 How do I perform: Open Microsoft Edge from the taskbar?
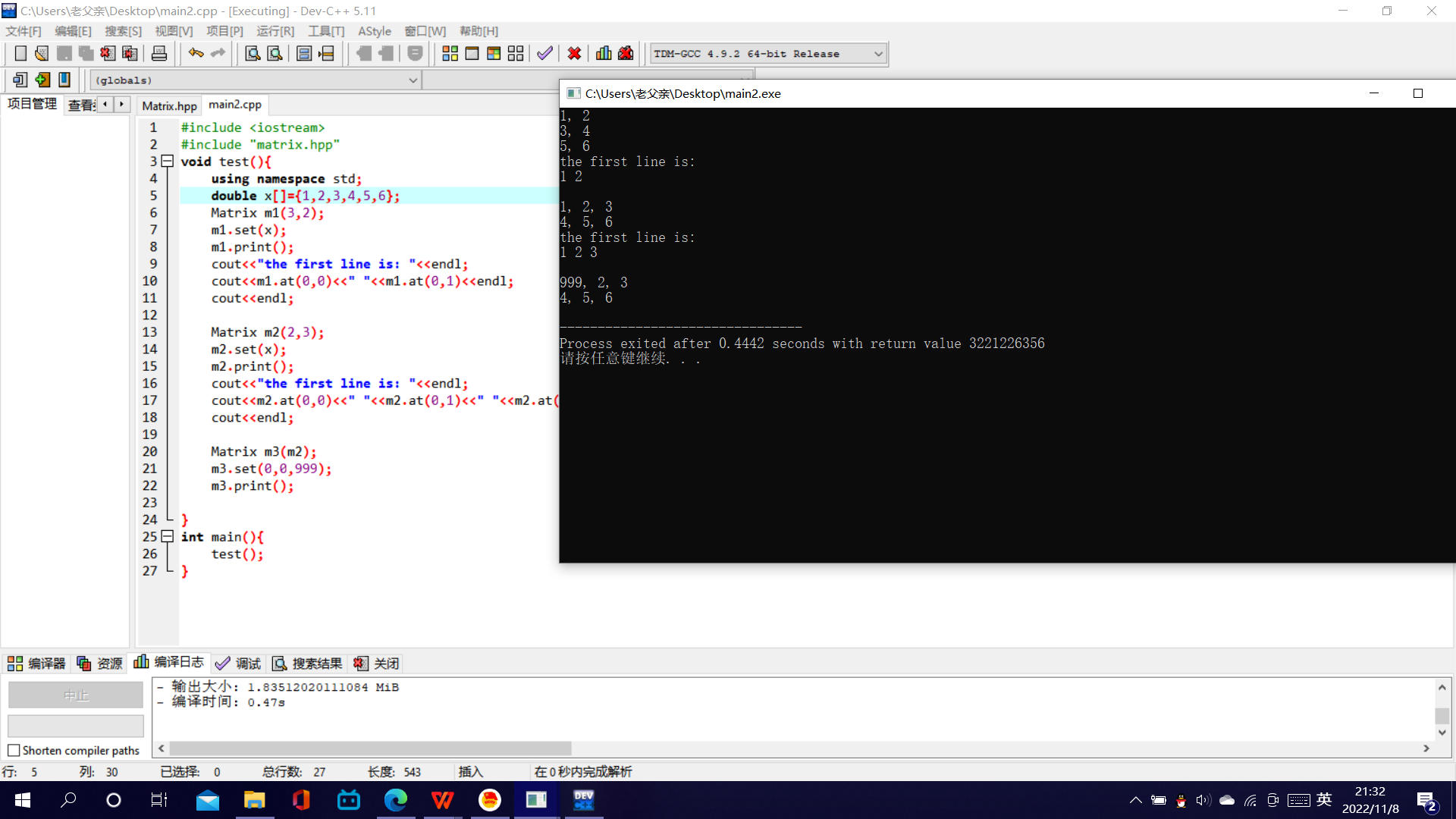click(395, 800)
